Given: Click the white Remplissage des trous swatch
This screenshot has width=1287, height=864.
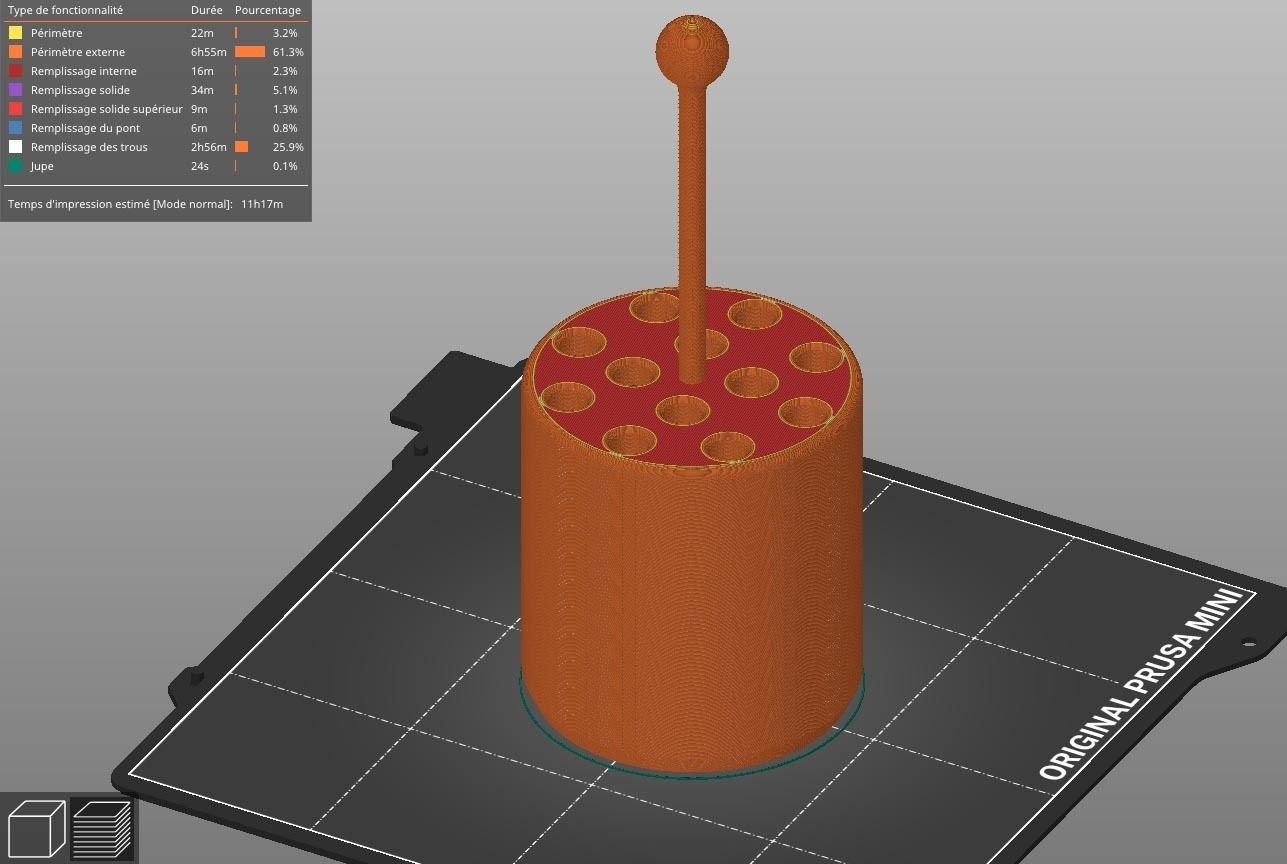Looking at the screenshot, I should (x=15, y=147).
